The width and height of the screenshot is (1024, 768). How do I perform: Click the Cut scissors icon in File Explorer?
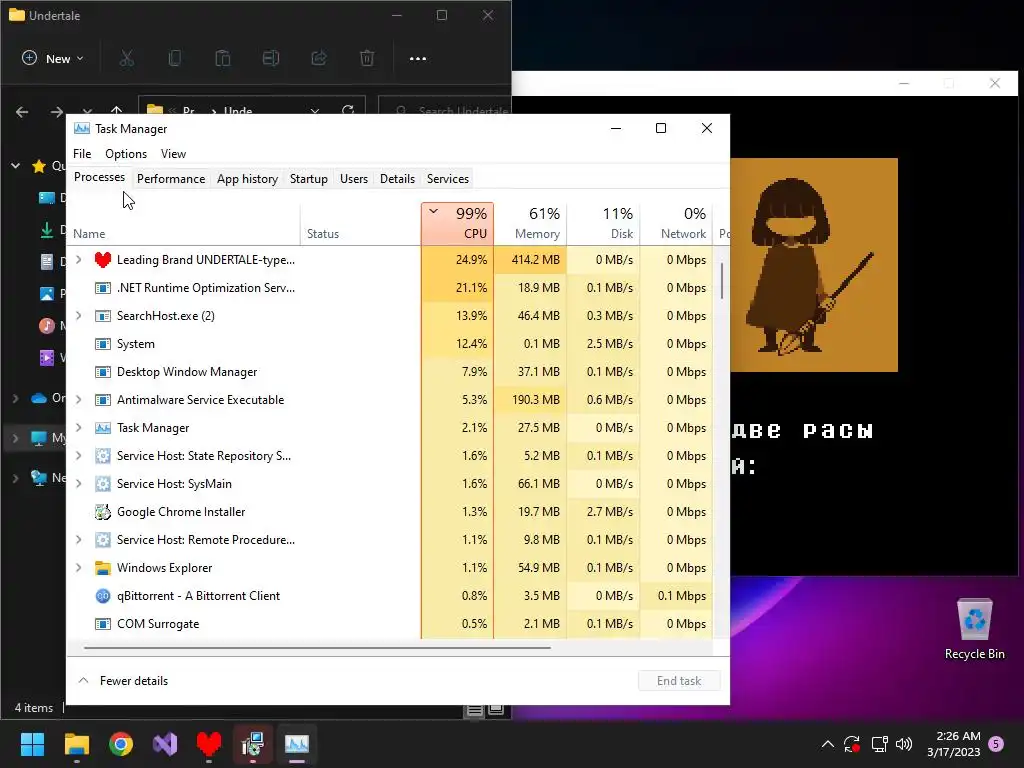127,59
